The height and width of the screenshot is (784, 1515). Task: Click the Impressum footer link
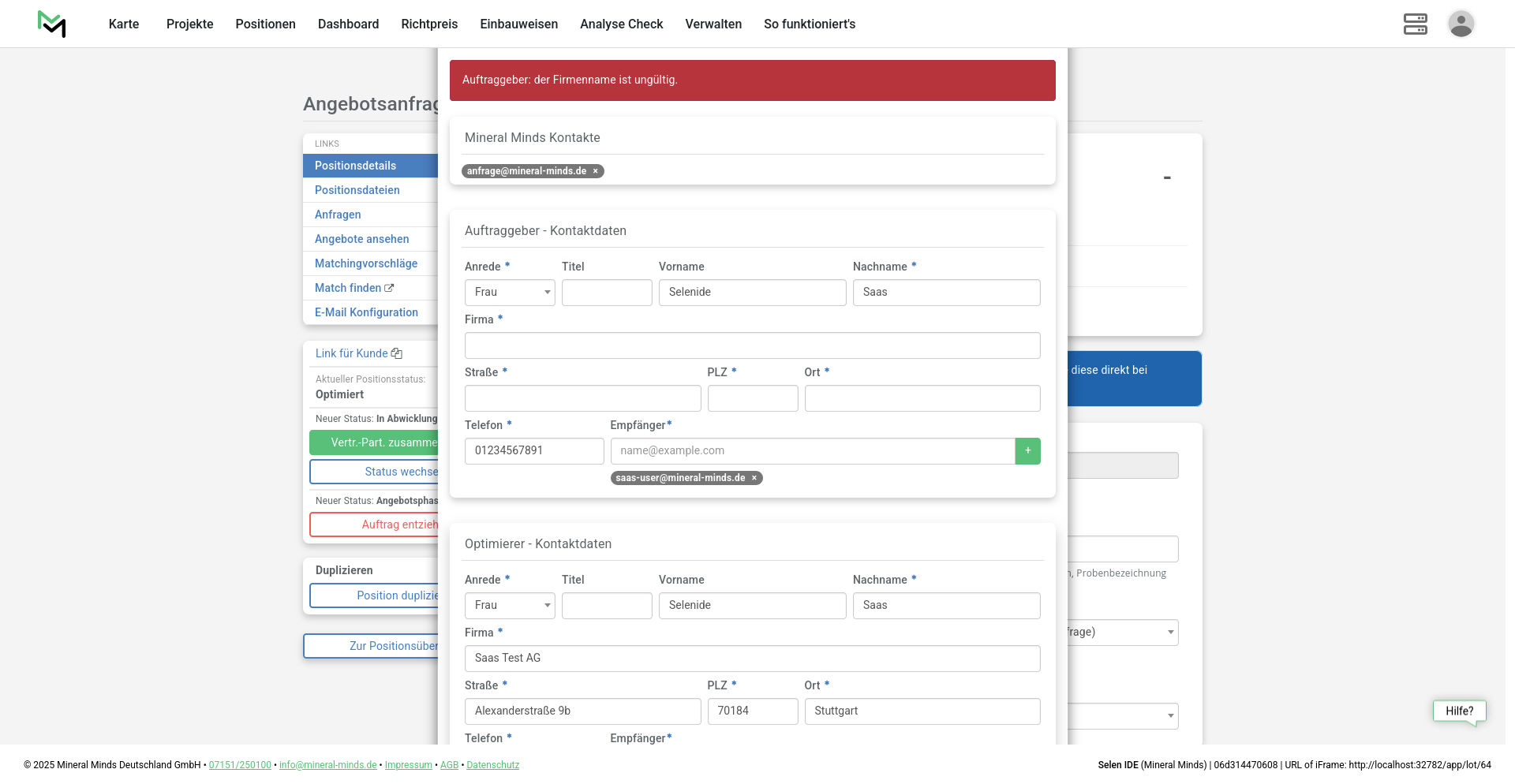(x=408, y=765)
